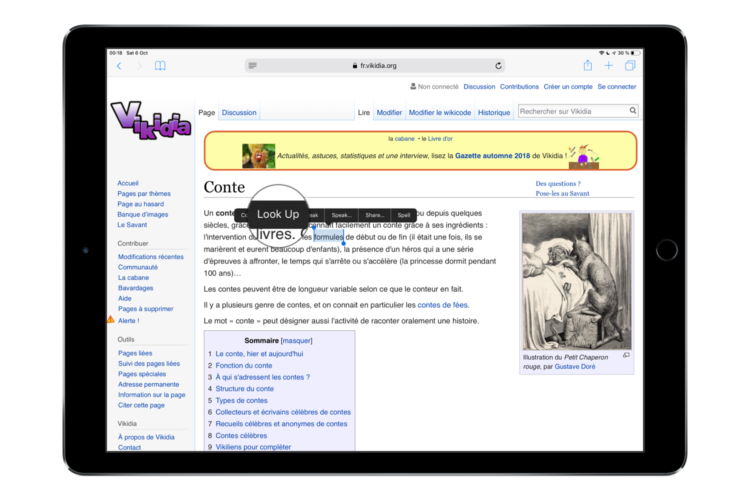Click the Pose-les au Savant link

[562, 193]
